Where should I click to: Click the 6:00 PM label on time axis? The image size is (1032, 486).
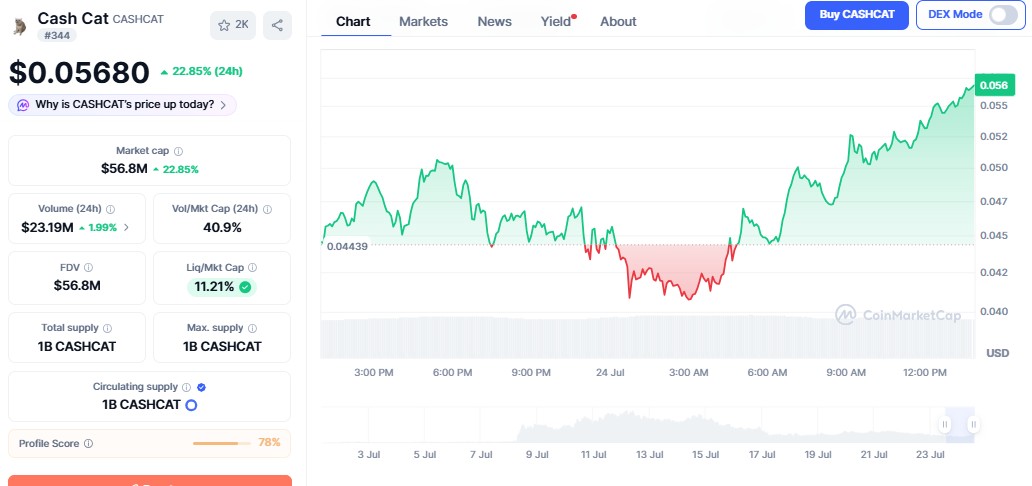pos(452,373)
